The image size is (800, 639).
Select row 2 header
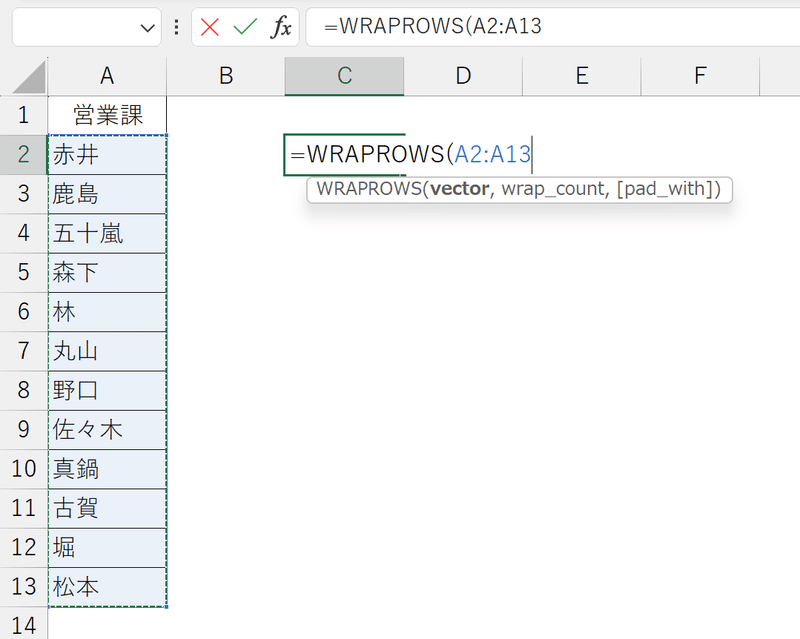[x=23, y=155]
